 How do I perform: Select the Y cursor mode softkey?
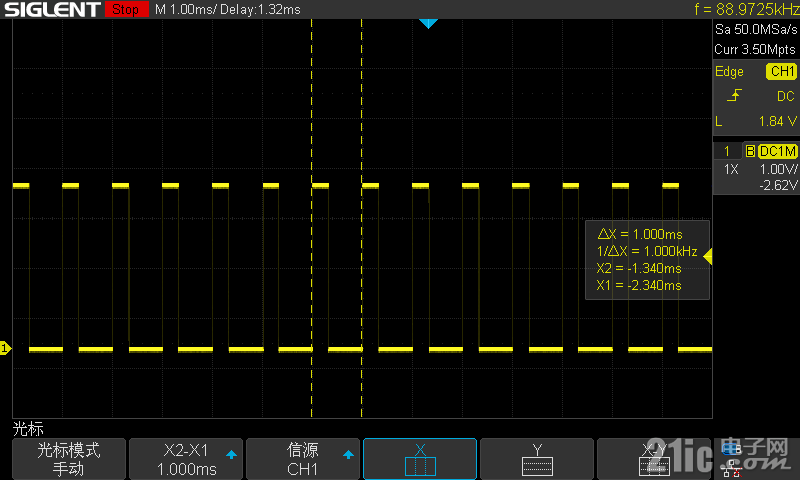click(x=537, y=459)
